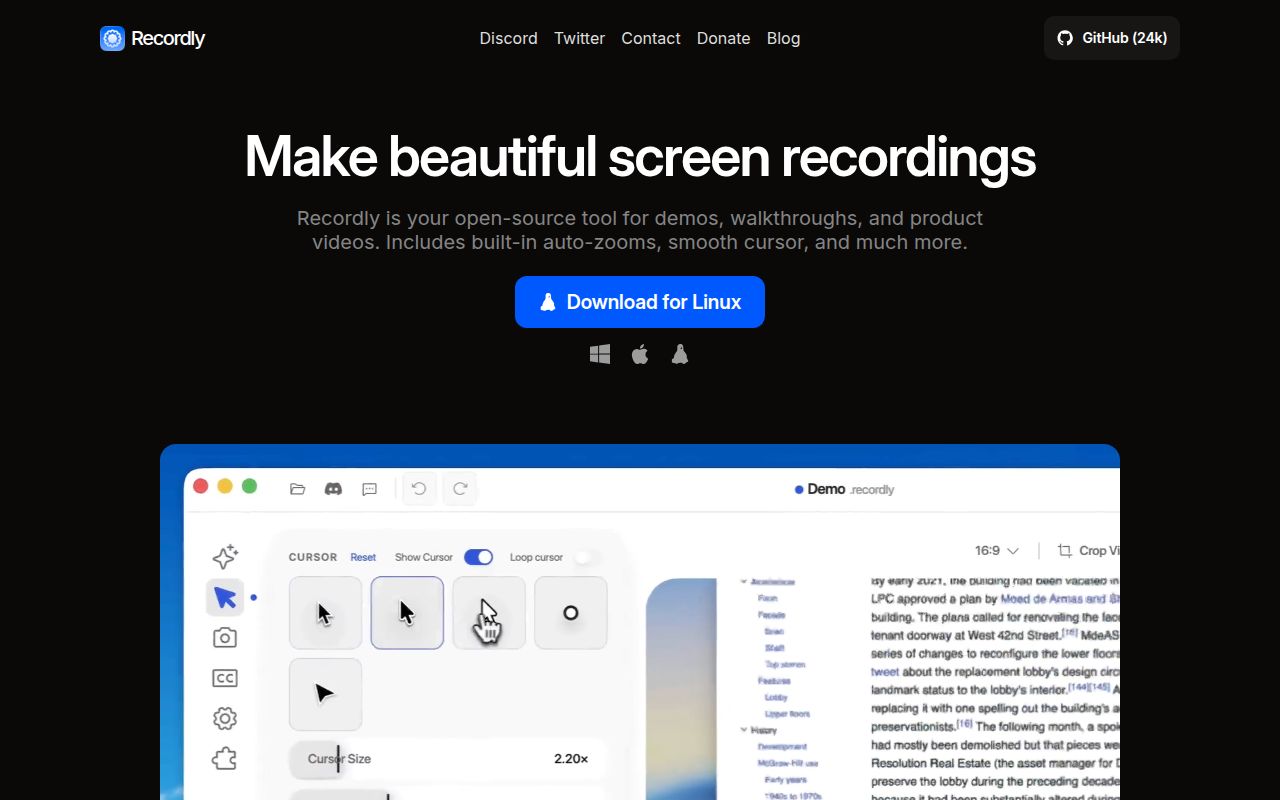Choose the arrow-with-hand cursor style tile
This screenshot has width=1280, height=800.
click(489, 613)
